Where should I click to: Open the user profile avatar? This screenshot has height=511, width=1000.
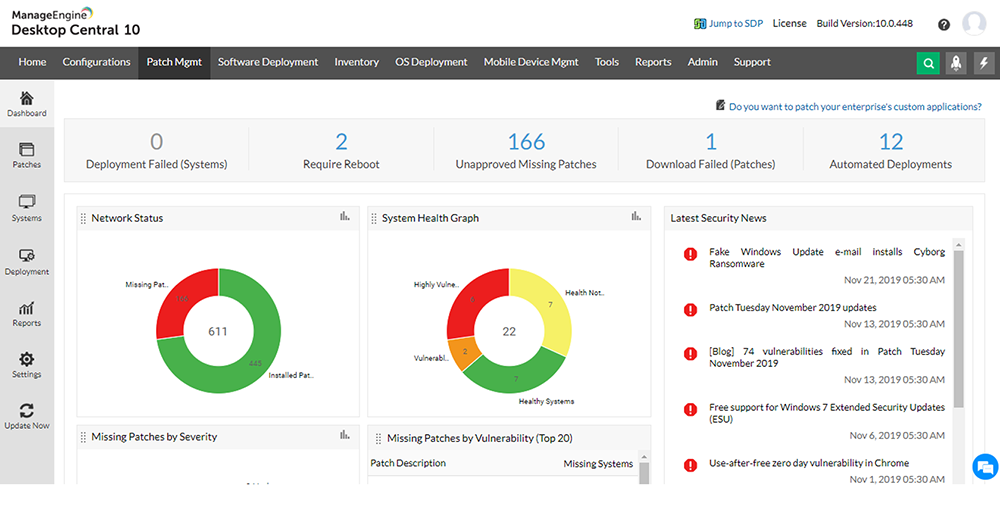974,24
